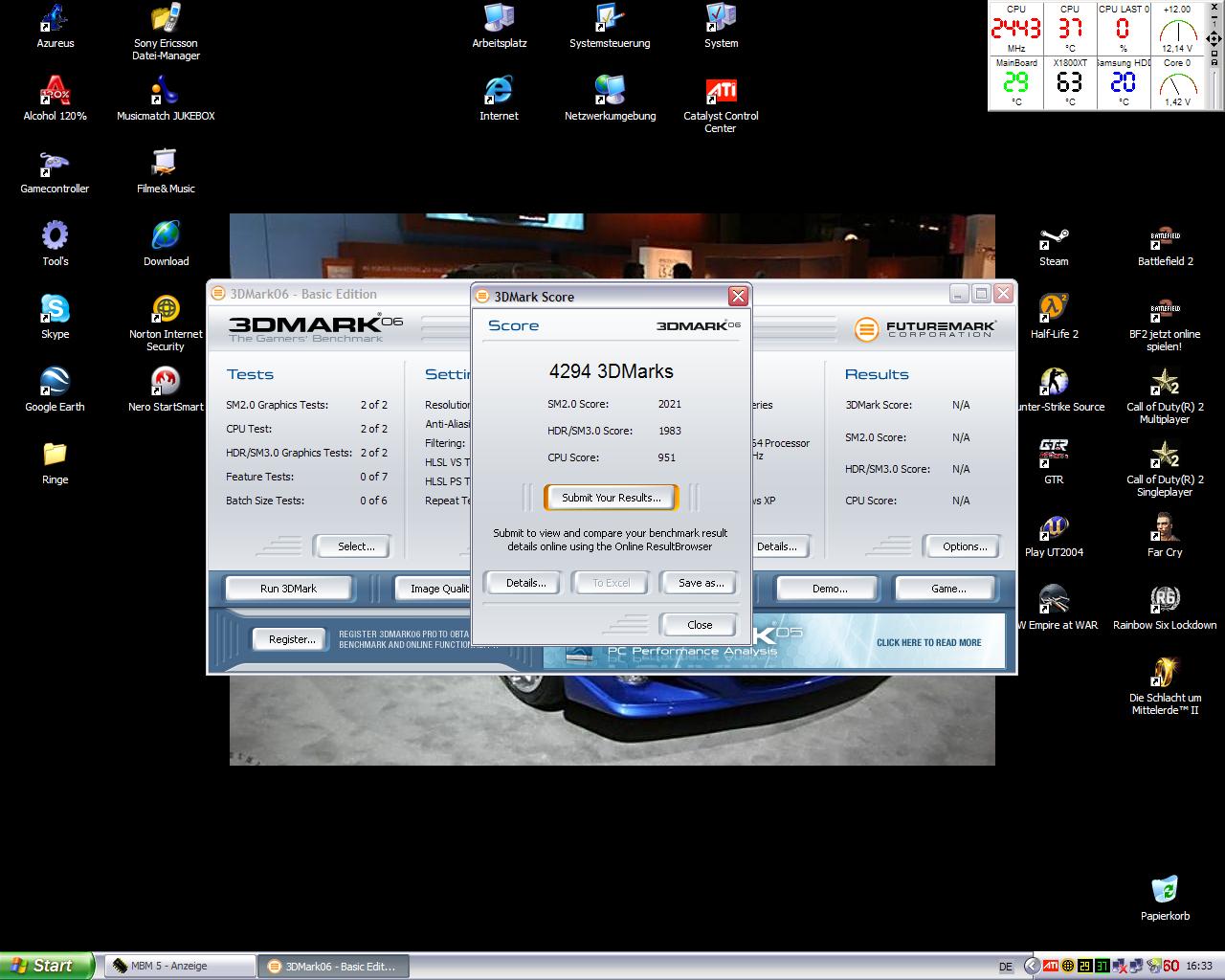Open the Tool's desktop icon
This screenshot has width=1225, height=980.
[55, 244]
